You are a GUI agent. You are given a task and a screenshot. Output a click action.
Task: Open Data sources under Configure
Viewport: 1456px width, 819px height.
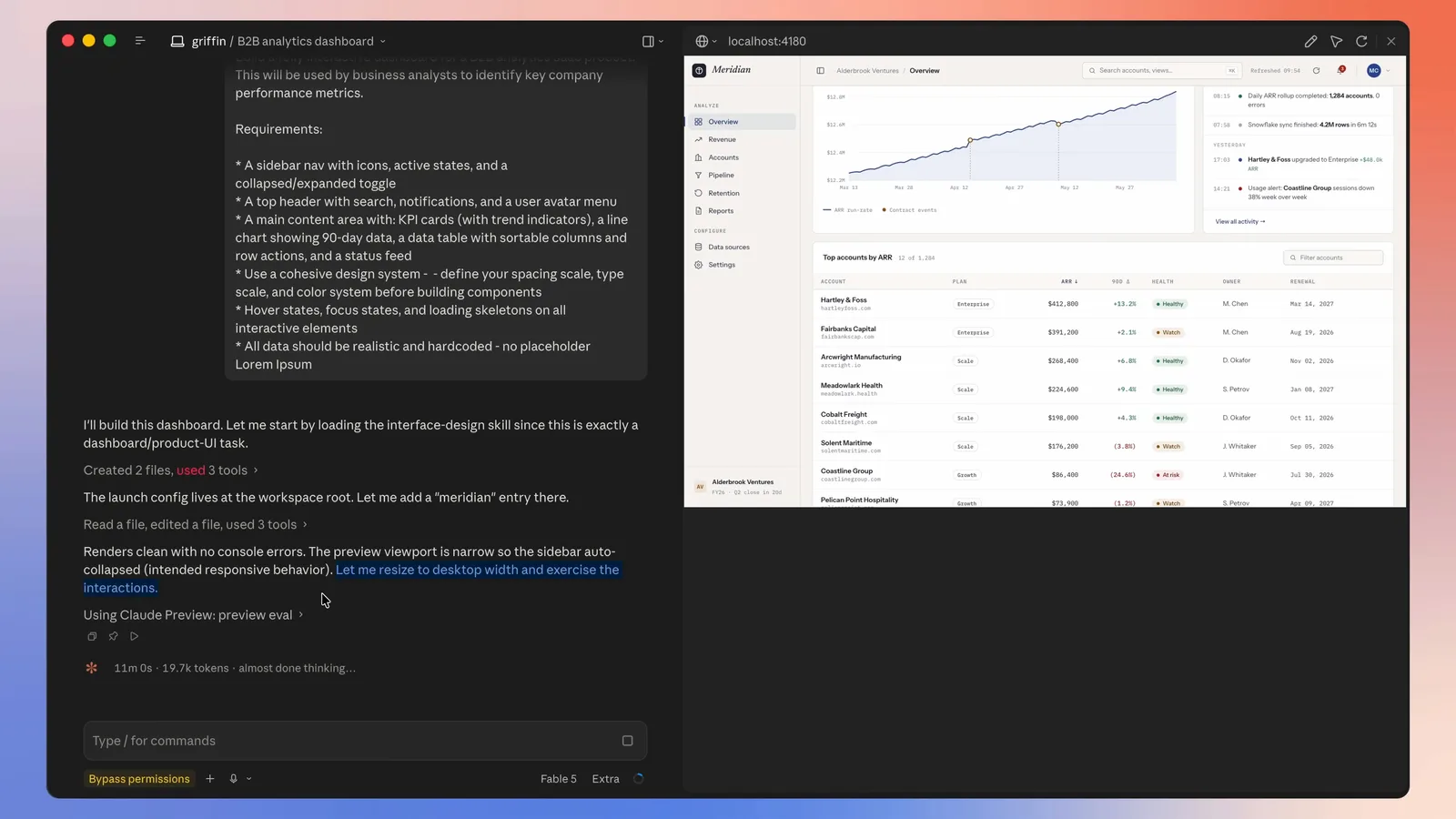[742, 247]
